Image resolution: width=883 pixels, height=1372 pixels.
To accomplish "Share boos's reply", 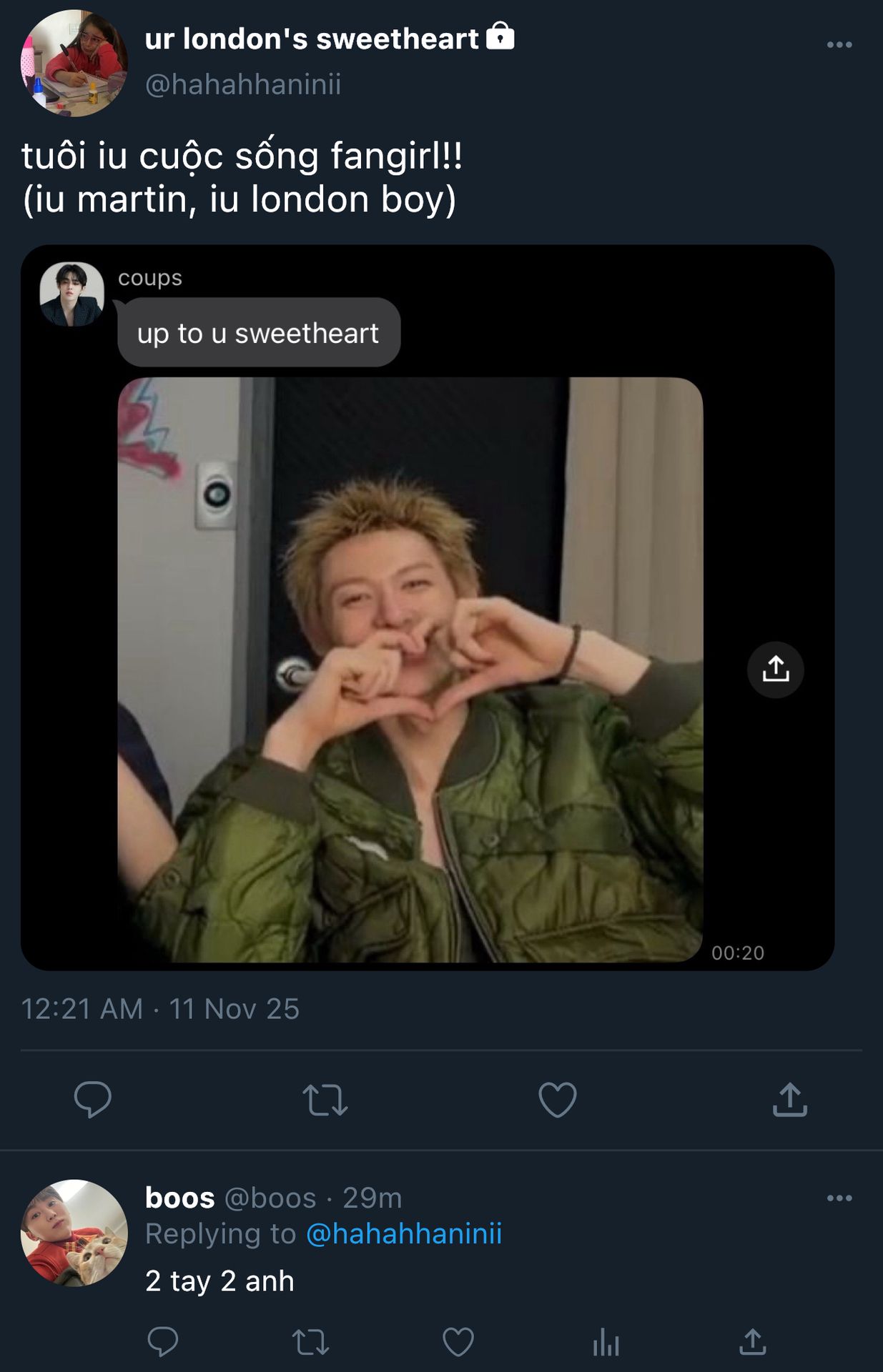I will pyautogui.click(x=753, y=1342).
